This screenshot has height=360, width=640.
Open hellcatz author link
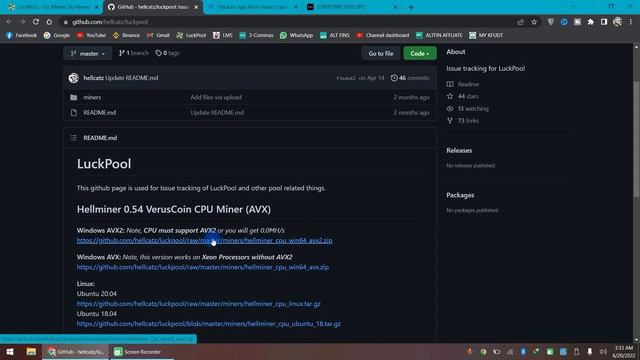point(93,78)
